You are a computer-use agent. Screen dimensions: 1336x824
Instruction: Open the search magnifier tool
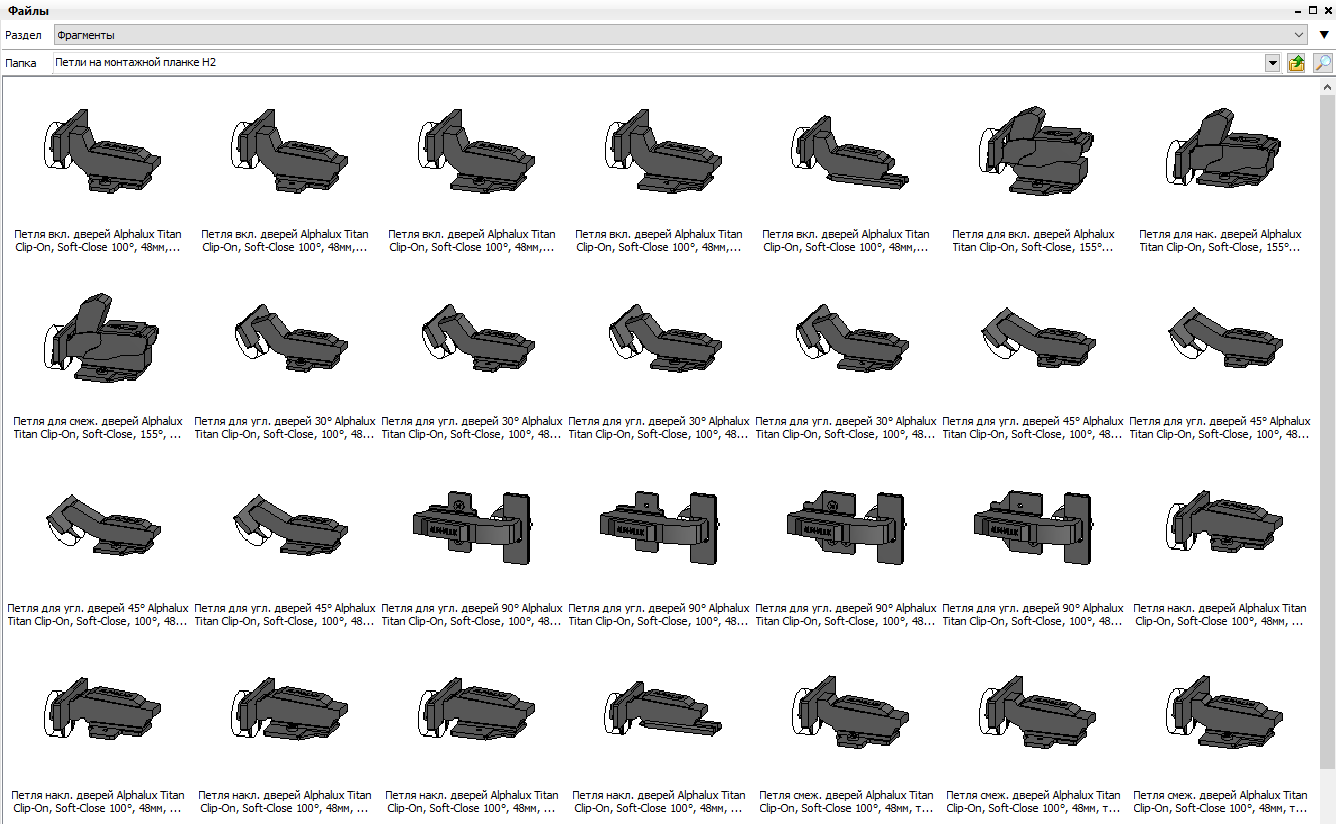[x=1322, y=63]
